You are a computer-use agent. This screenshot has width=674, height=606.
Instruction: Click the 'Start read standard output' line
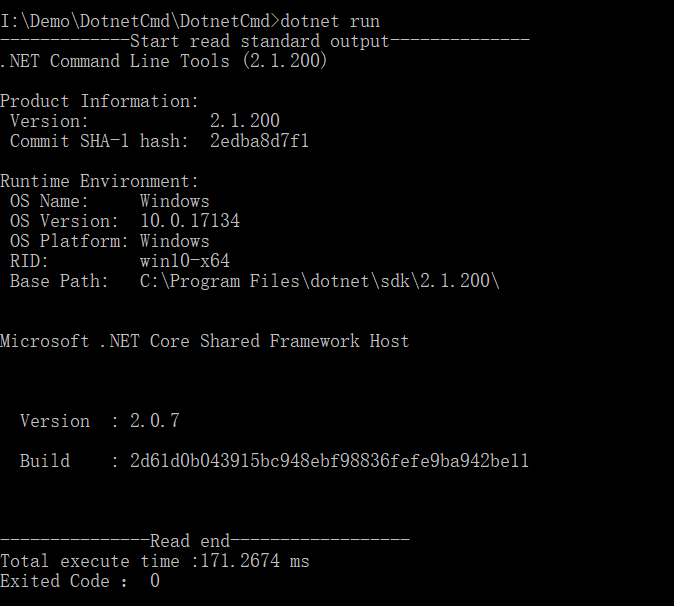pyautogui.click(x=265, y=41)
